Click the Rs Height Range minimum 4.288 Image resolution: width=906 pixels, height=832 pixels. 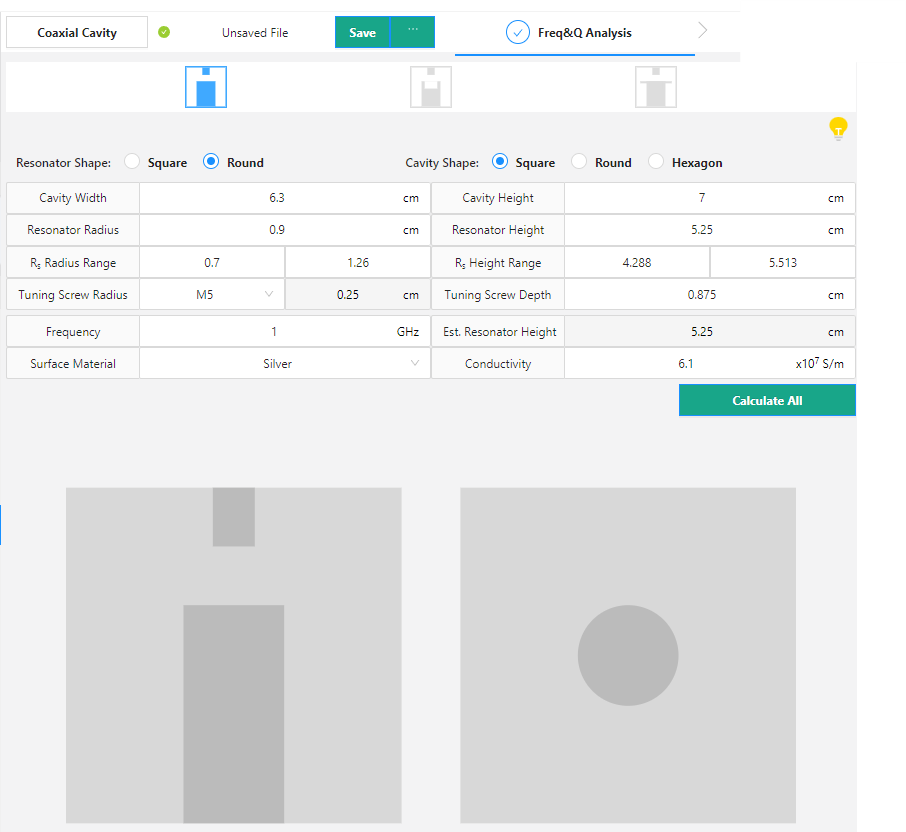pyautogui.click(x=637, y=262)
